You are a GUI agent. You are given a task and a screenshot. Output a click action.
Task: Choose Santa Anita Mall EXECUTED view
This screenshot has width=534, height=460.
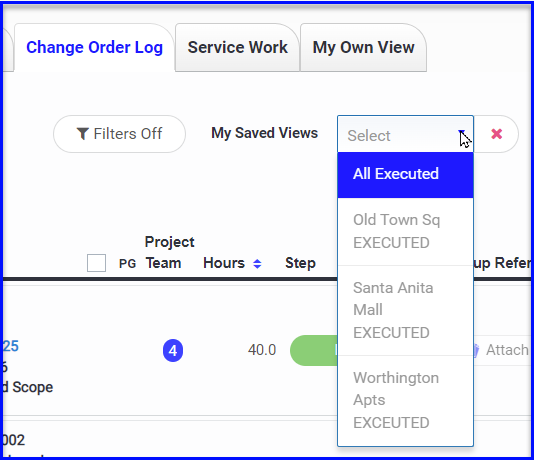(405, 311)
